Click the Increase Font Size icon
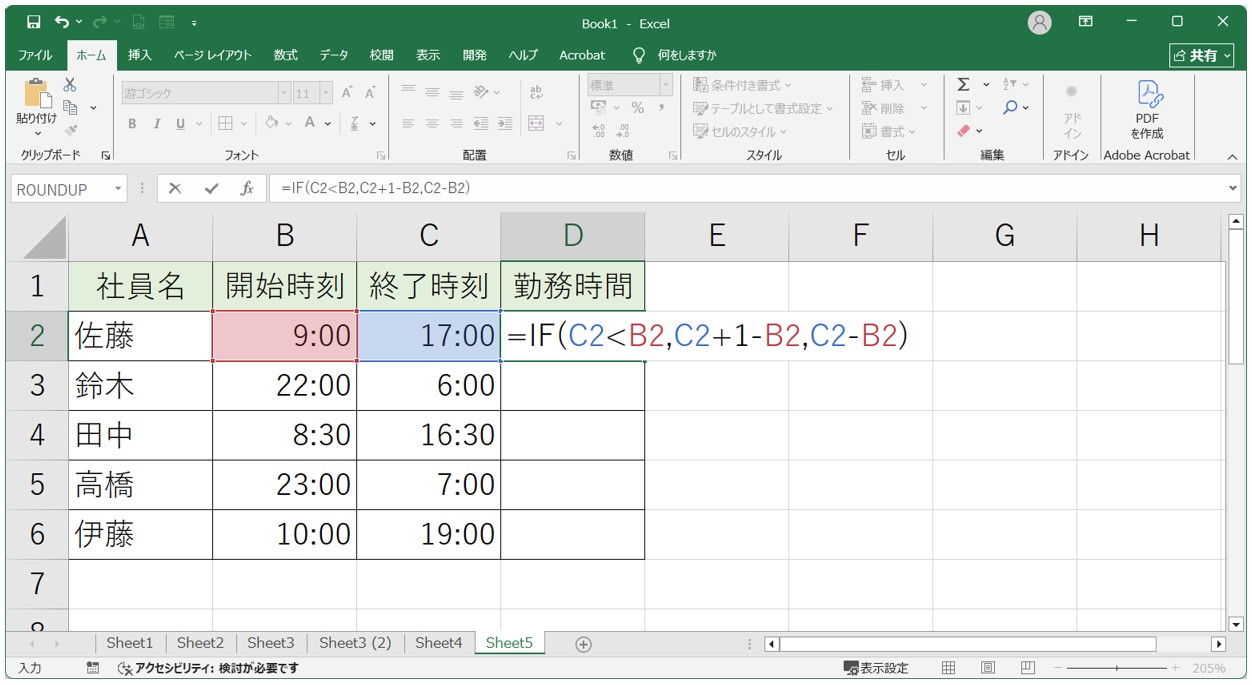The image size is (1252, 685). pos(347,93)
